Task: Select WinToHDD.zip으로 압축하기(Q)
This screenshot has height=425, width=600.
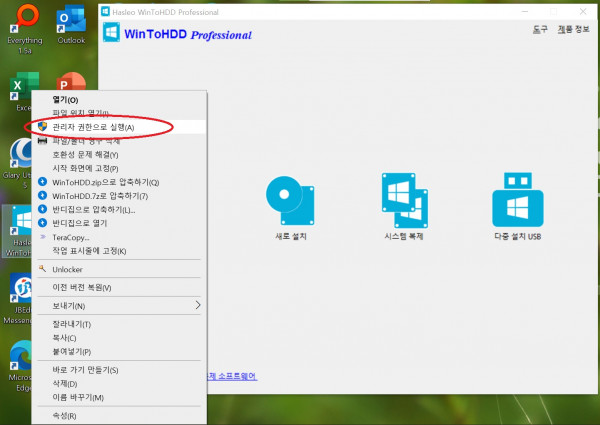Action: point(120,182)
